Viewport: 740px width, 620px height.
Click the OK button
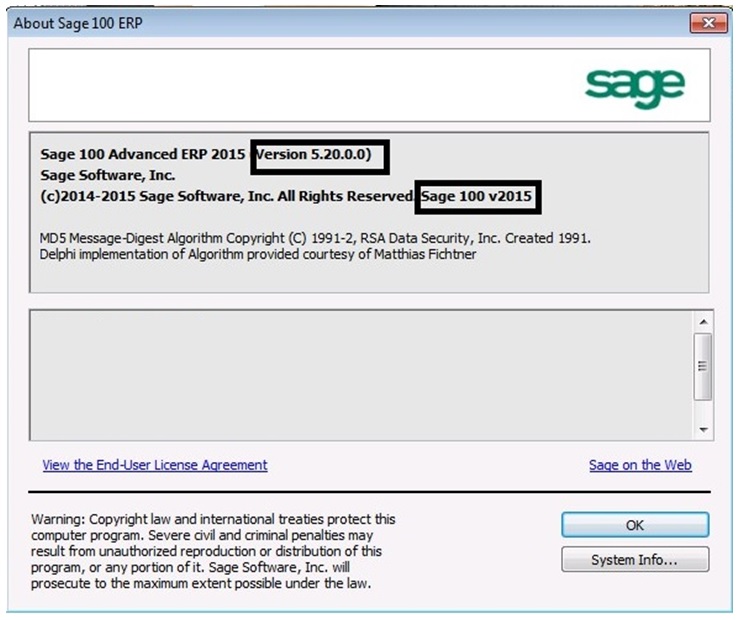coord(635,525)
